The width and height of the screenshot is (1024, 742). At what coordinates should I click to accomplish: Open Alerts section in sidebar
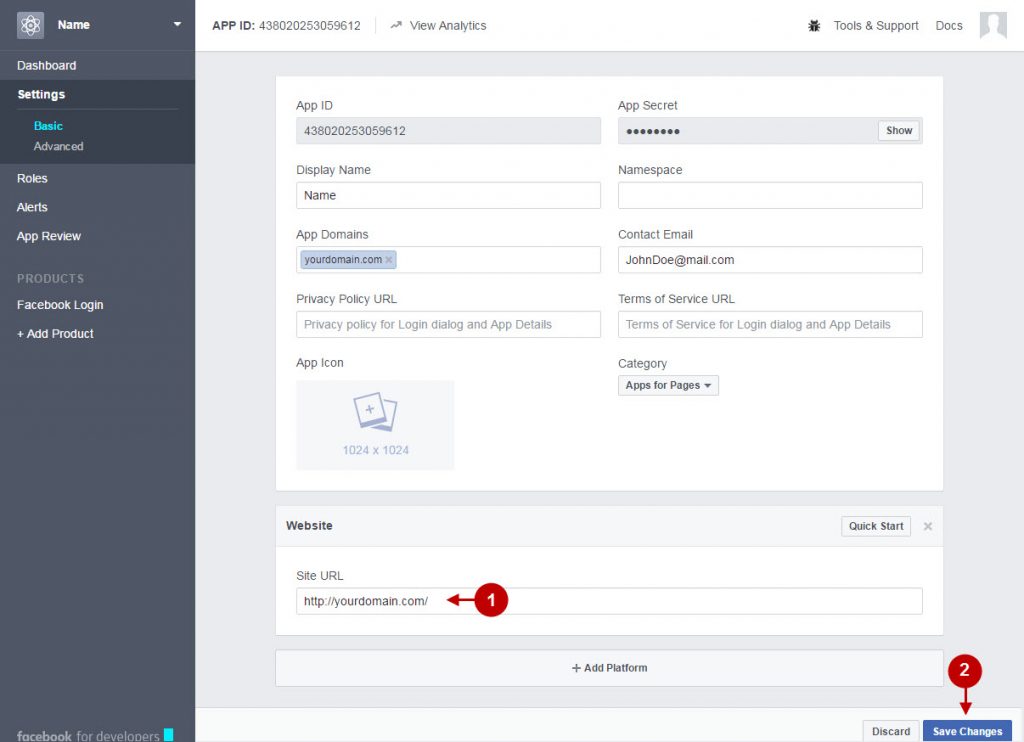[x=32, y=207]
